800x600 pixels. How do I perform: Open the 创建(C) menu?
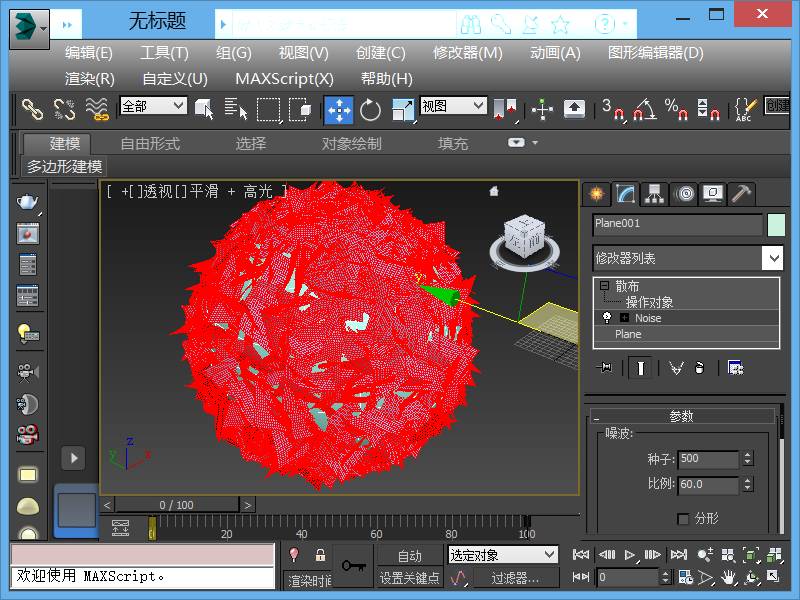point(381,53)
